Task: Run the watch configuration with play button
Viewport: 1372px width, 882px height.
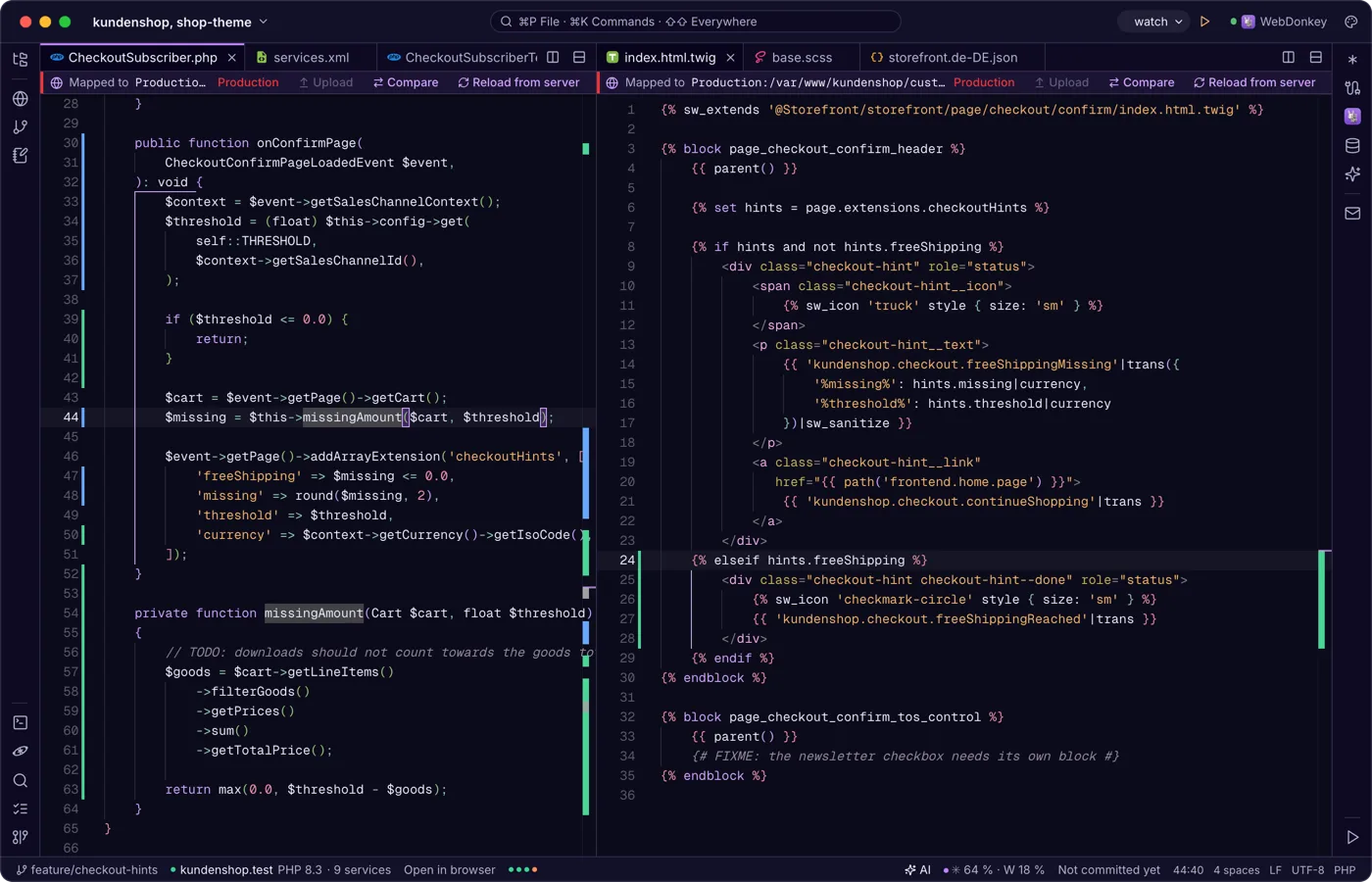Action: [1205, 22]
